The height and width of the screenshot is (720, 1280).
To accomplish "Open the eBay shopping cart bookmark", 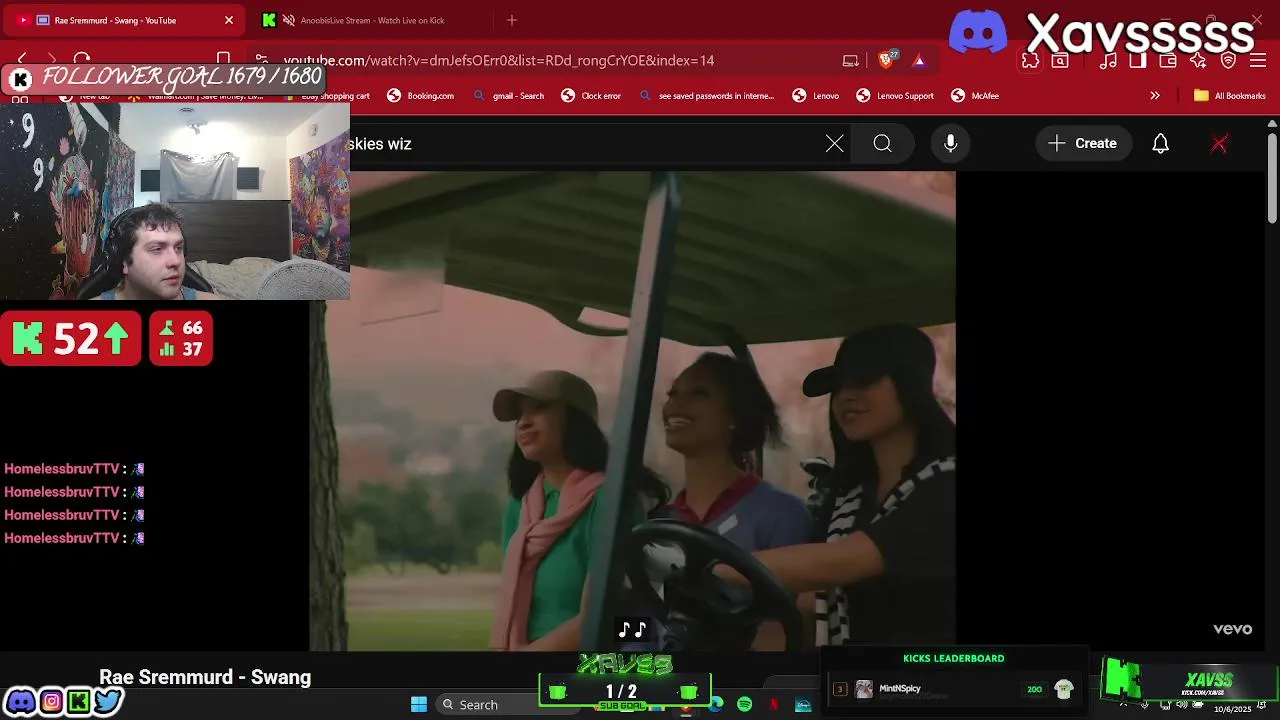I will point(327,96).
